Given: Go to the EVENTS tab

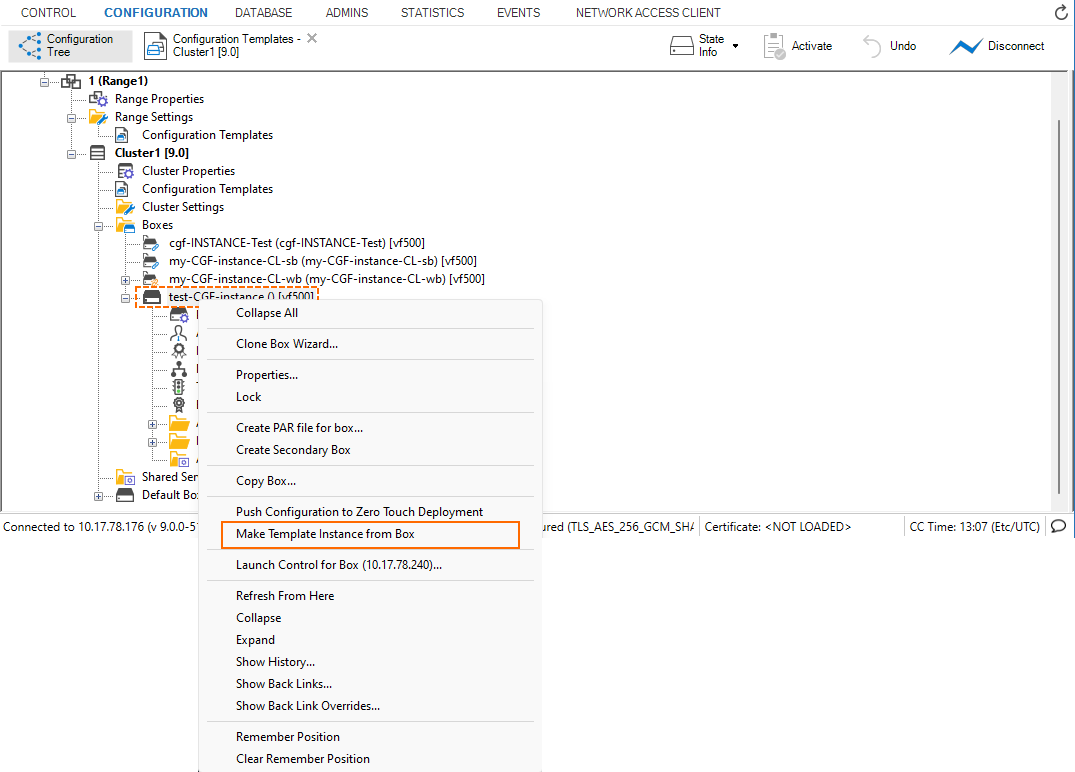Looking at the screenshot, I should click(518, 12).
